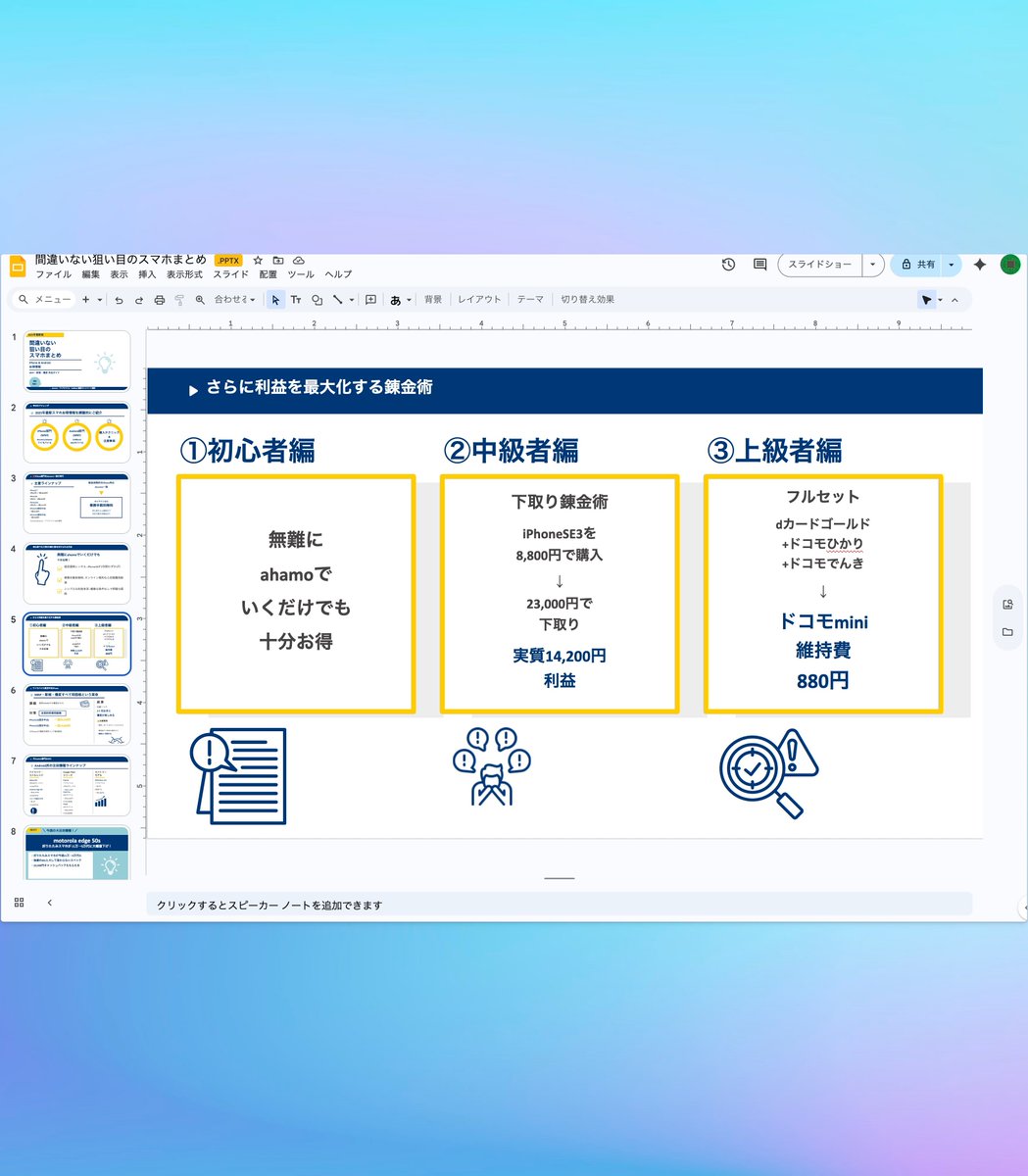Click the move-to-folder icon beside the title
The height and width of the screenshot is (1176, 1028).
coord(278,261)
